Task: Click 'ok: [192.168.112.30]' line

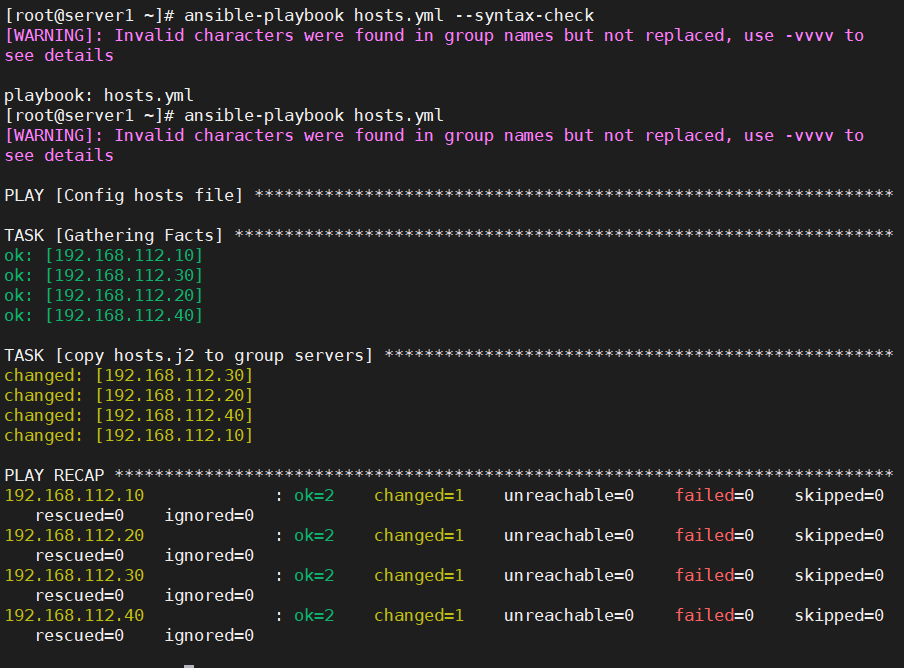Action: click(104, 275)
